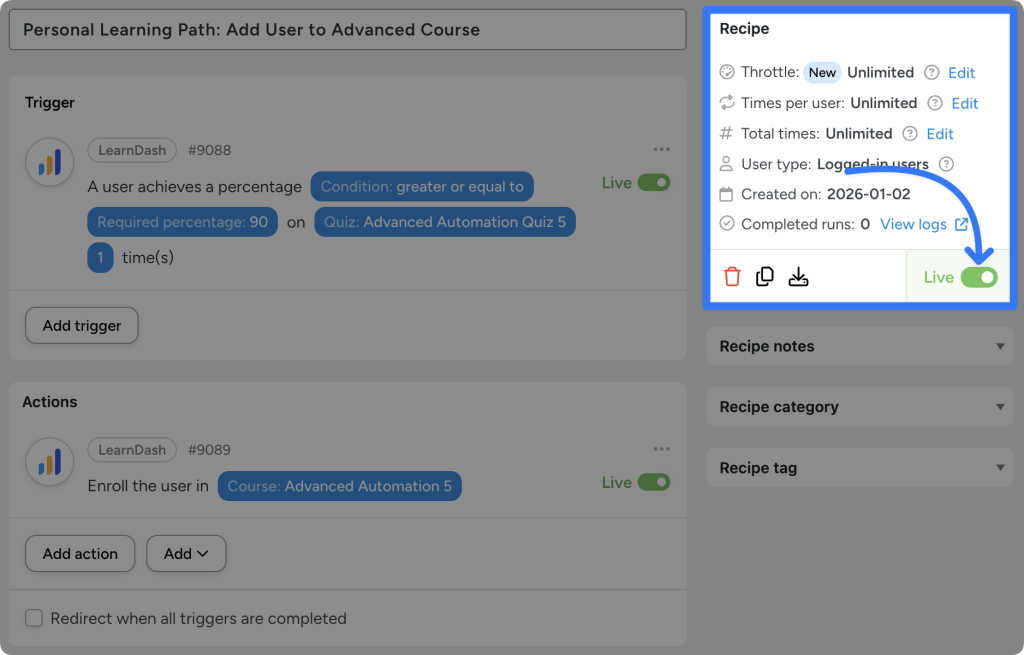
Task: Open the Add dropdown under Actions
Action: click(x=186, y=553)
